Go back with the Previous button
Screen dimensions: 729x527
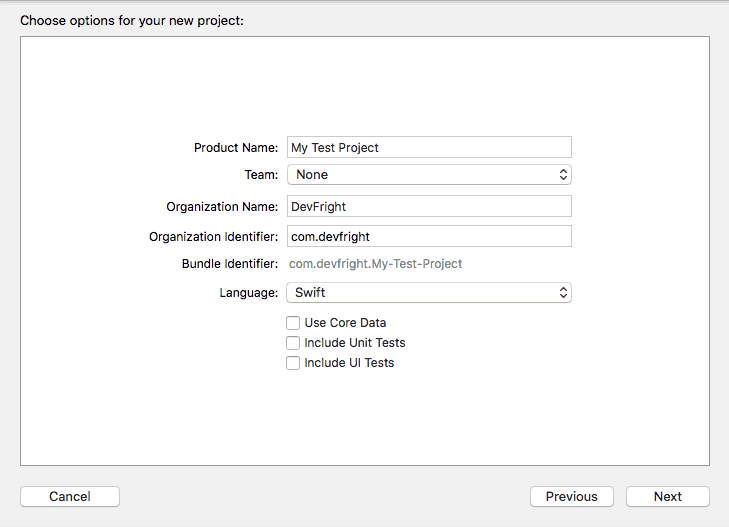point(572,496)
